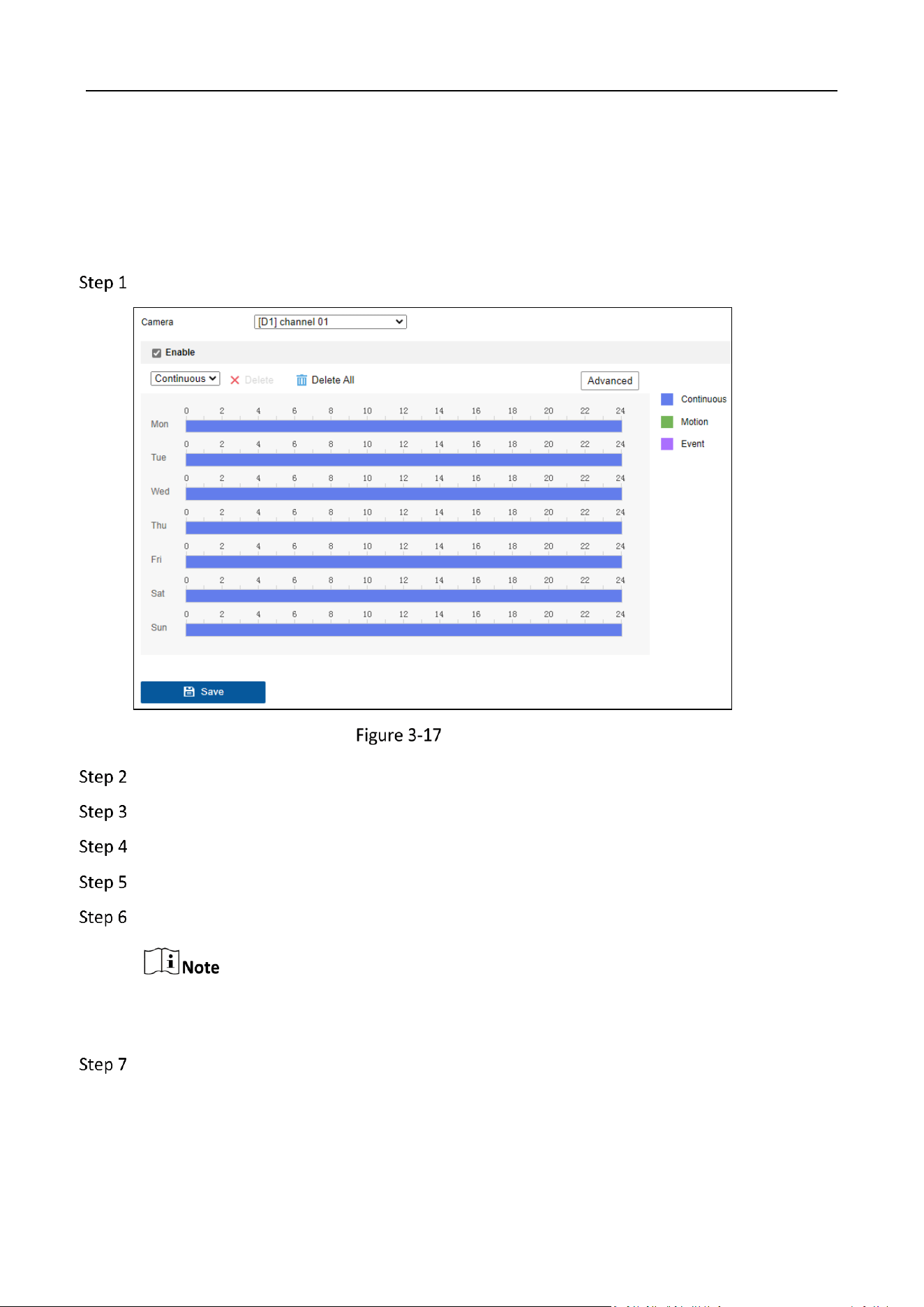Click the Thu day label
The image size is (924, 1307).
(159, 526)
